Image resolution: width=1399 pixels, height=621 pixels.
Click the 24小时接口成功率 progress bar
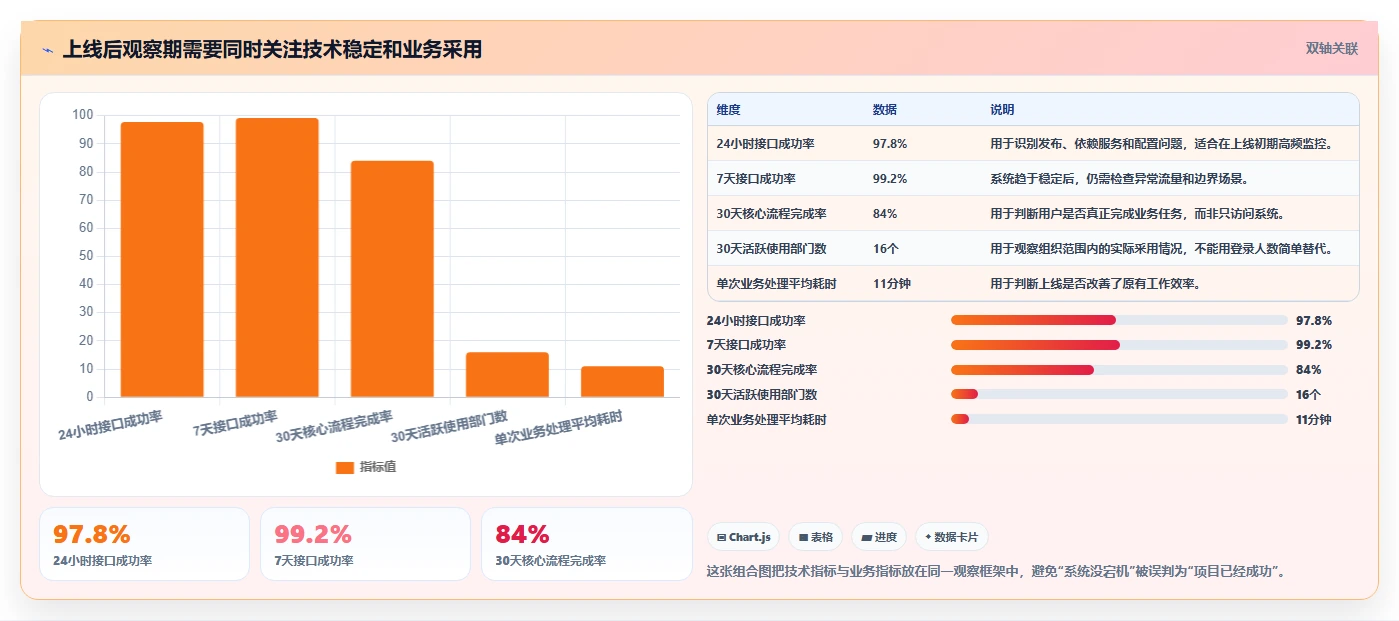click(x=1119, y=320)
